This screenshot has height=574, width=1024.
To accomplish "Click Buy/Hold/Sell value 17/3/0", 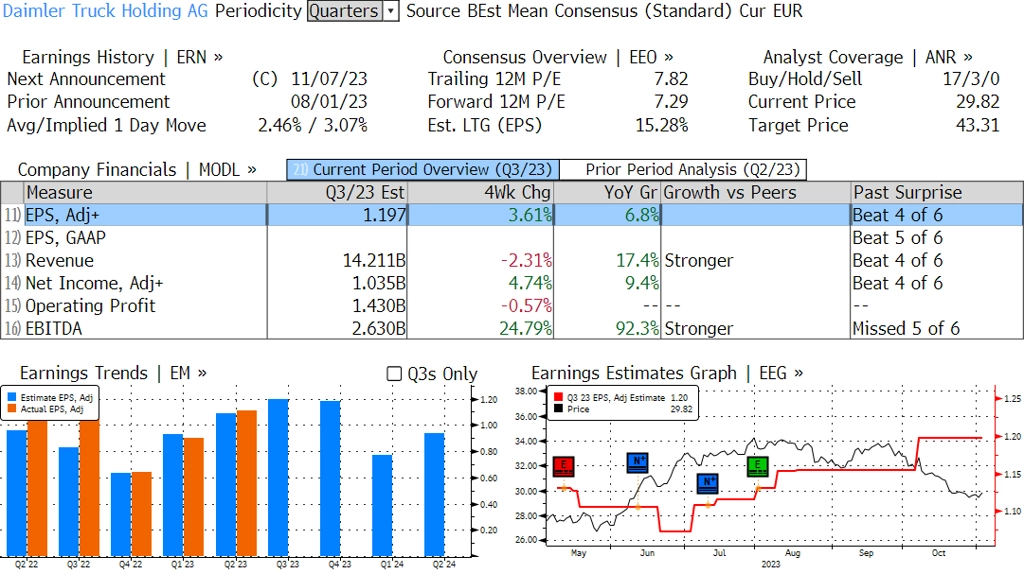I will pos(970,79).
